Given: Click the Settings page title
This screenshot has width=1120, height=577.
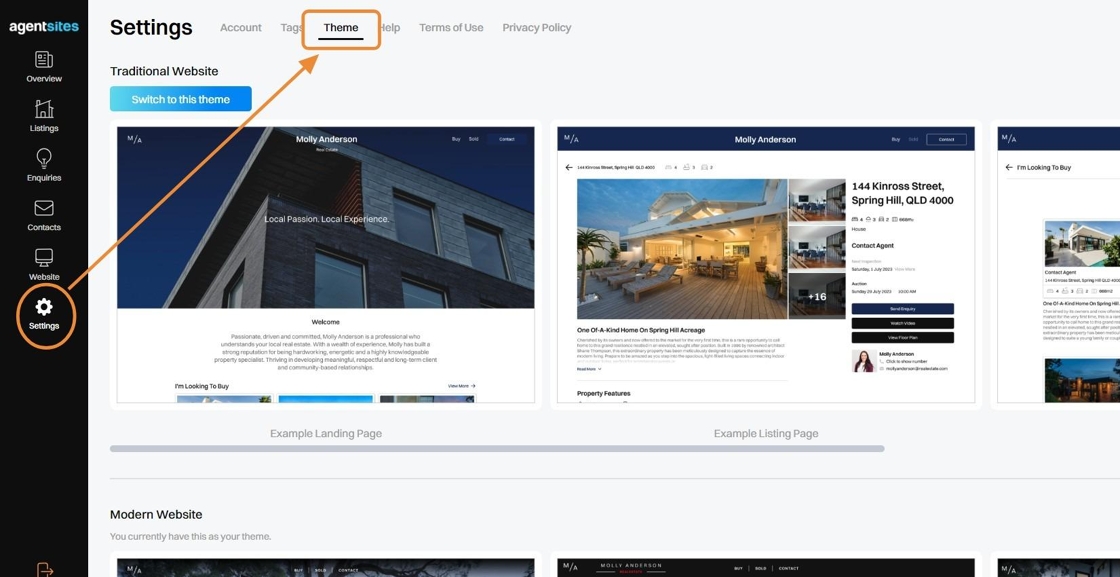Looking at the screenshot, I should tap(151, 28).
